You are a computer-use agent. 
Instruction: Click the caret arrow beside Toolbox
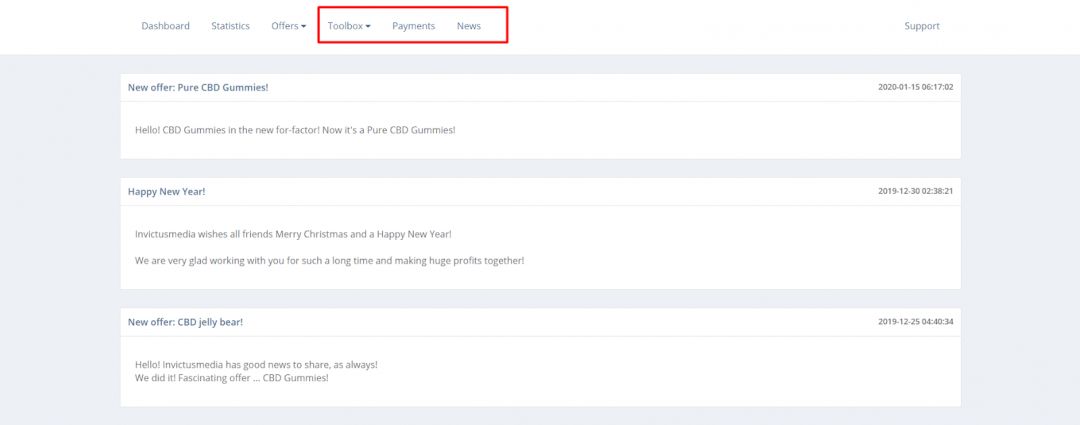tap(368, 27)
